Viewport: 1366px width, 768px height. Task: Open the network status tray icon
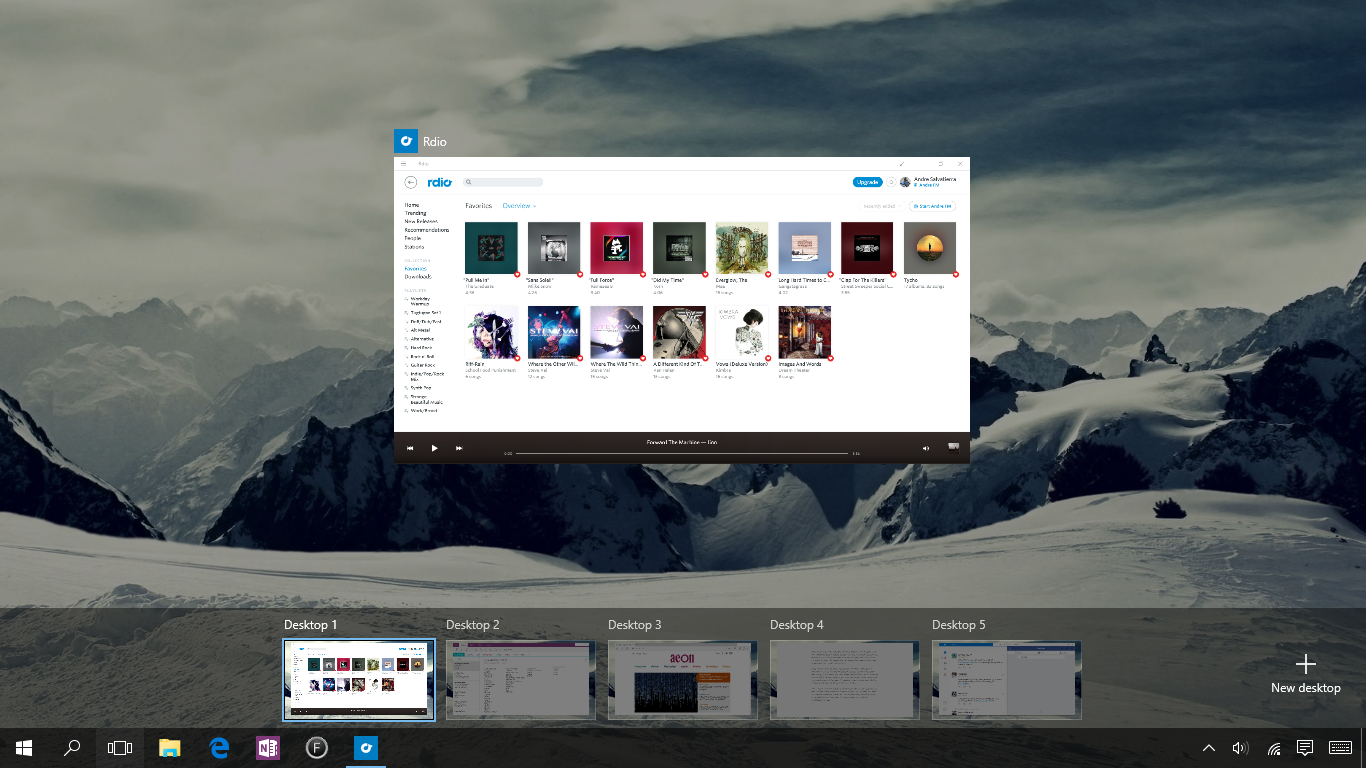[x=1273, y=747]
